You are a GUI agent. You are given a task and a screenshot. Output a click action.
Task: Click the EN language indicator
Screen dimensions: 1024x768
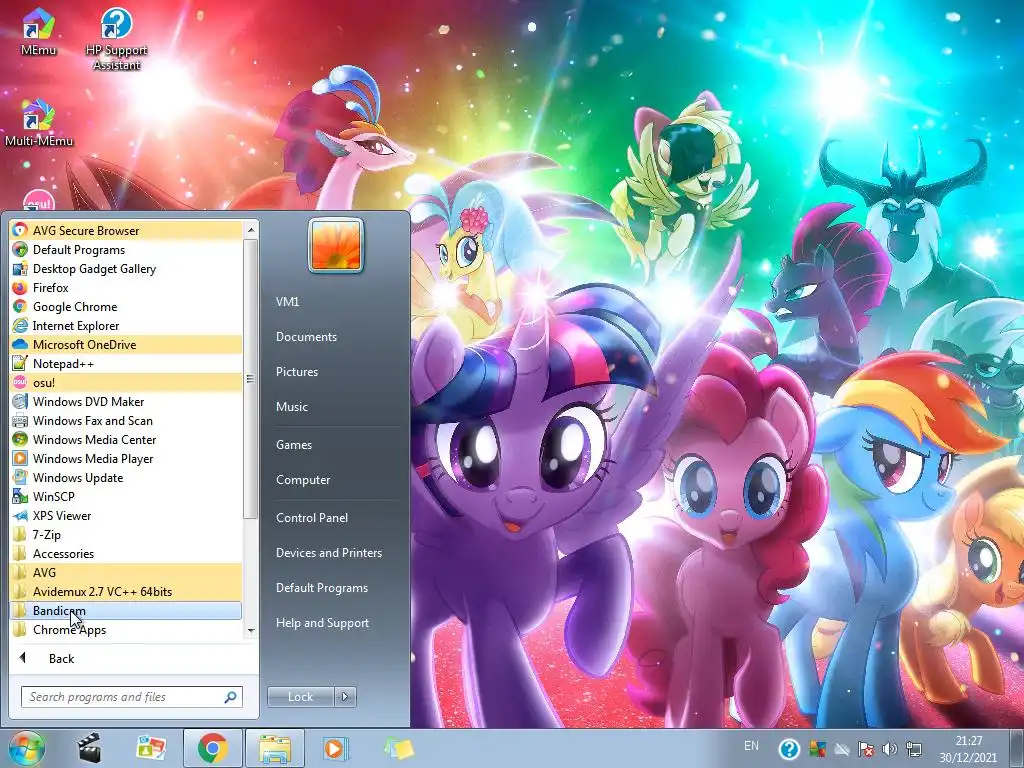(751, 746)
